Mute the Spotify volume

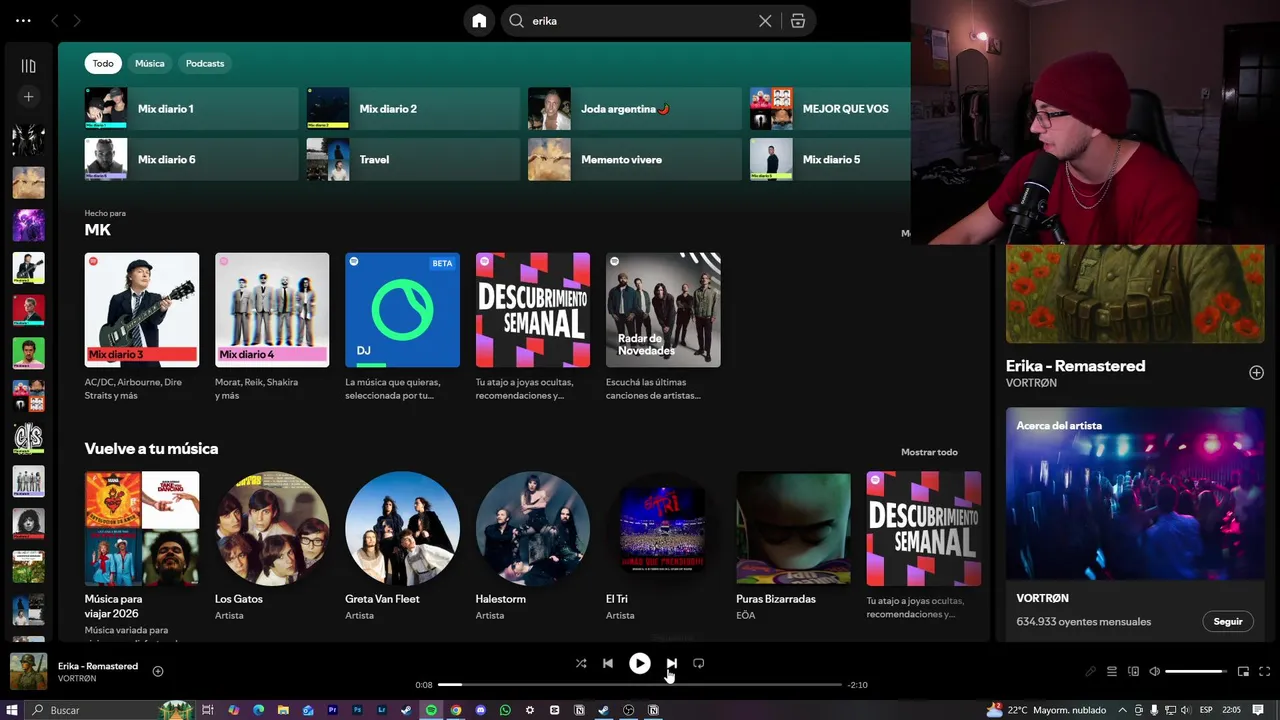(x=1155, y=671)
